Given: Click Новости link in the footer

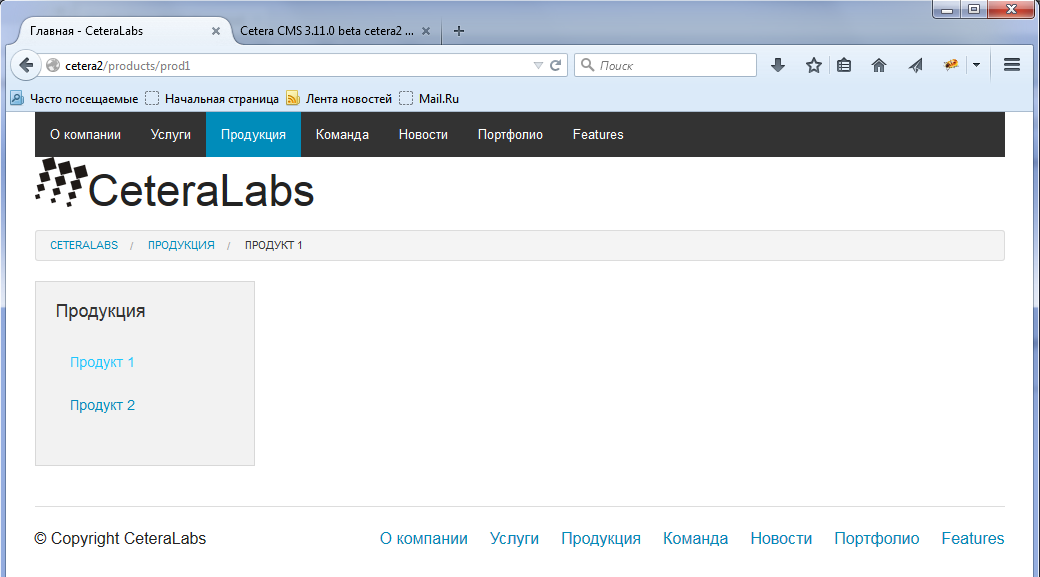Looking at the screenshot, I should pos(781,539).
